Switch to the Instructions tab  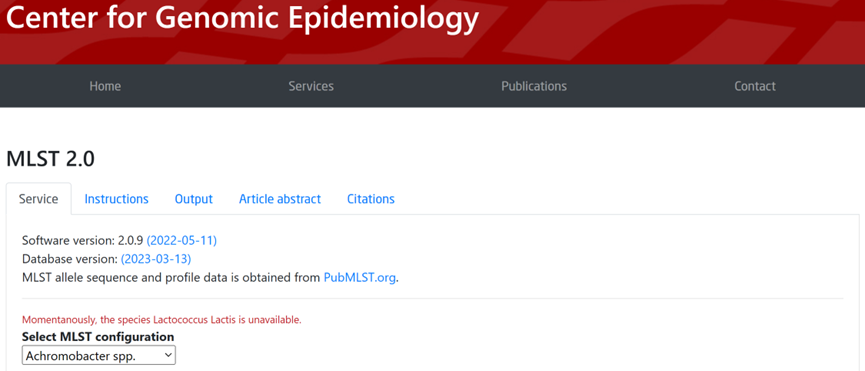pos(116,199)
